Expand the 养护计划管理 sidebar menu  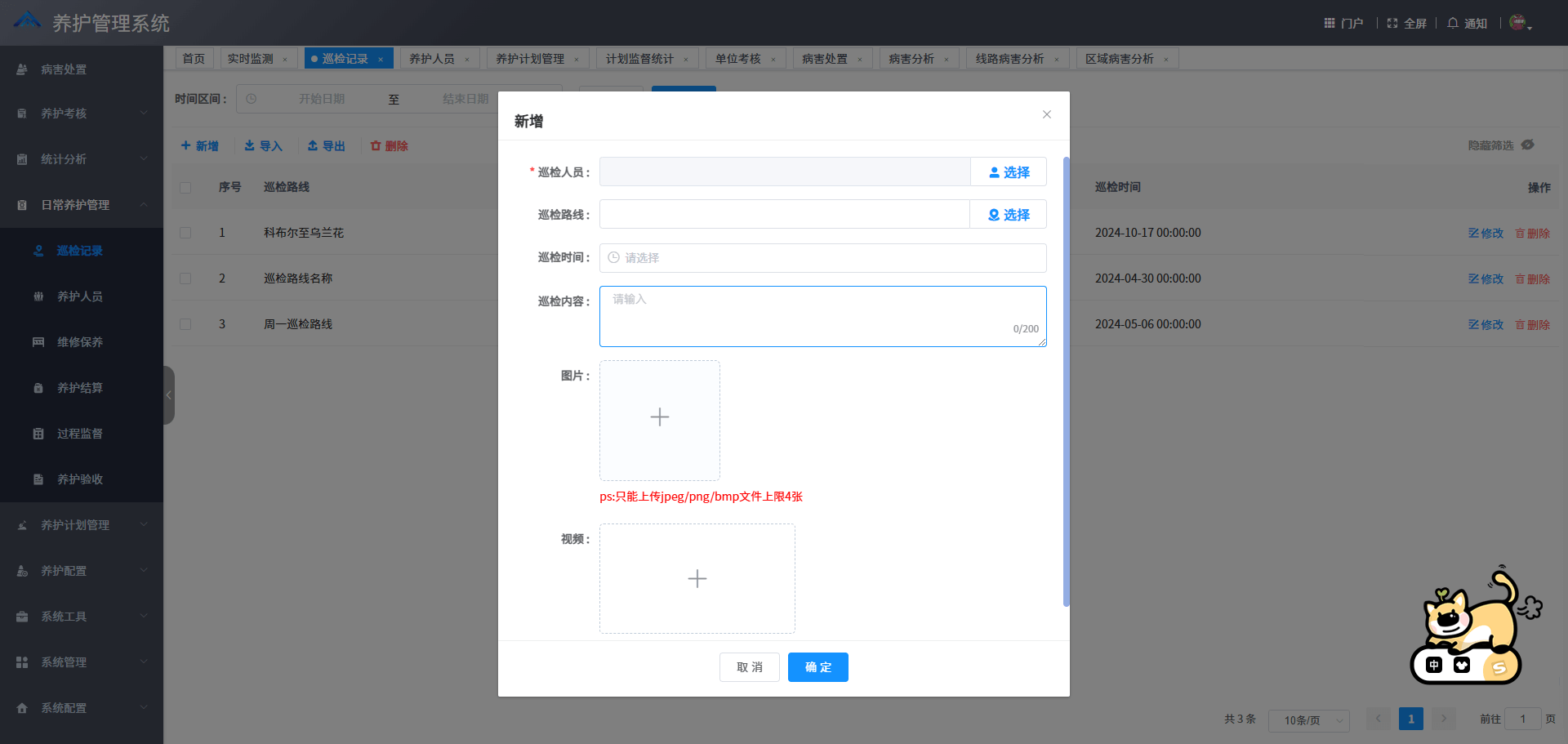coord(82,525)
